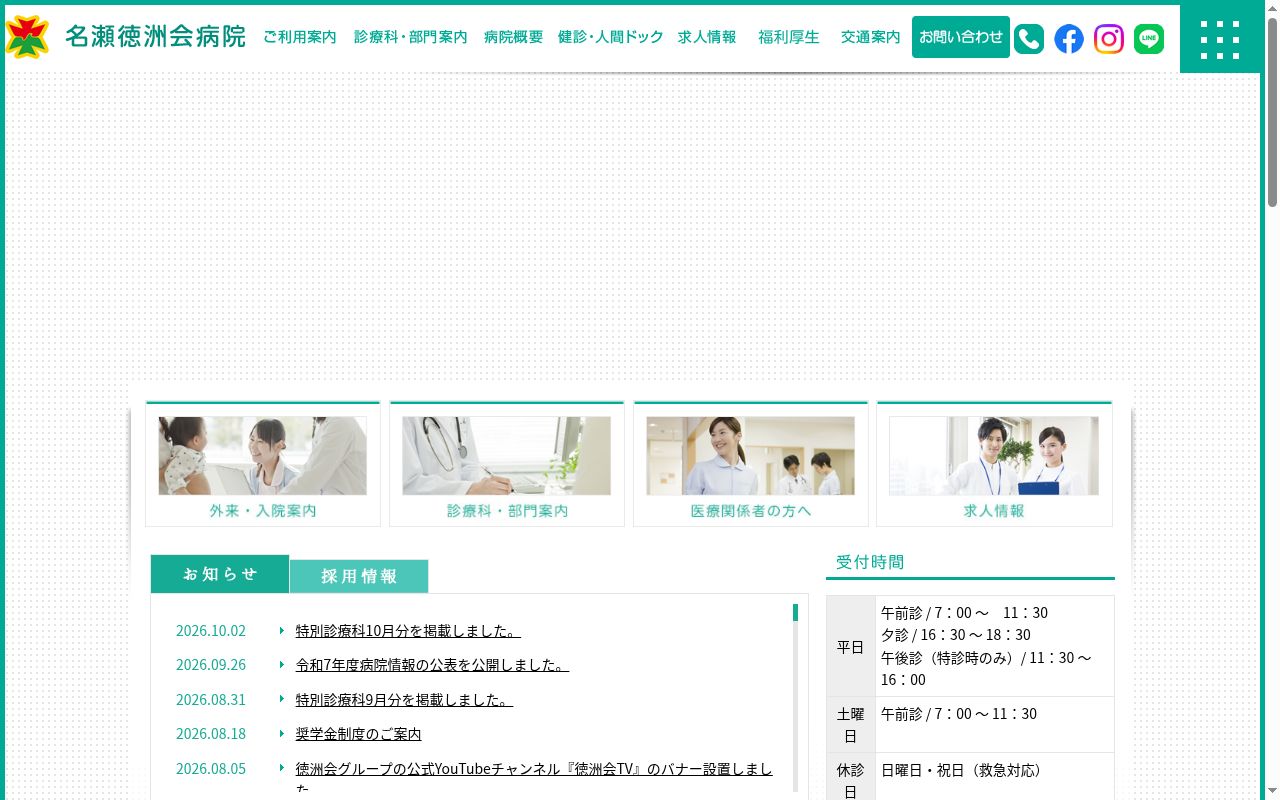Viewport: 1280px width, 800px height.
Task: Open the Instagram icon
Action: pos(1109,39)
